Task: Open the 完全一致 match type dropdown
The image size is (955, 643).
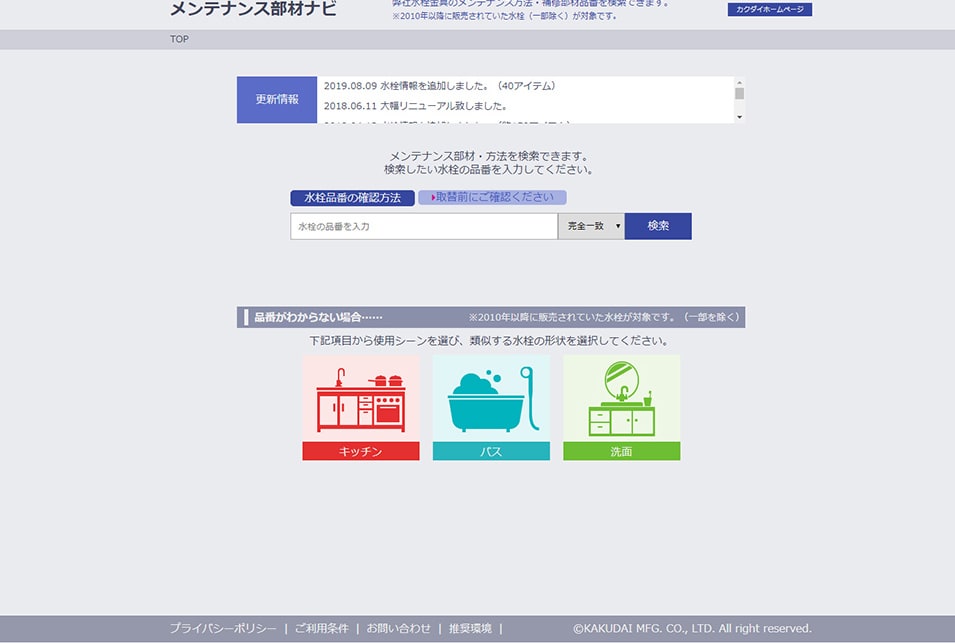Action: click(x=591, y=226)
